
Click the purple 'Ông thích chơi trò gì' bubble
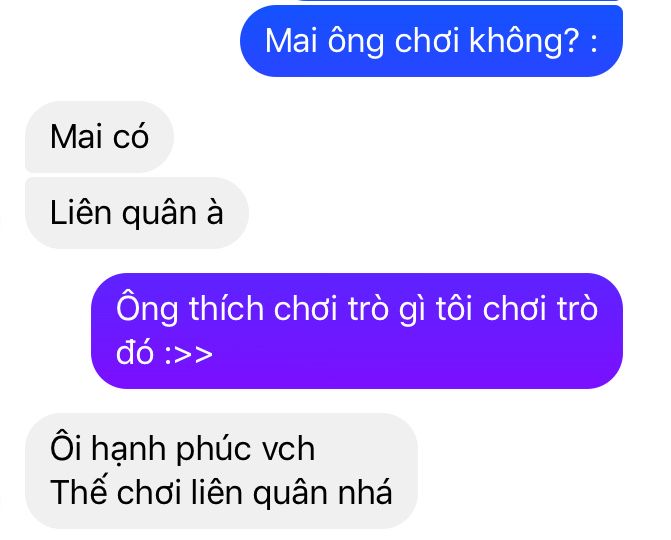[x=357, y=331]
